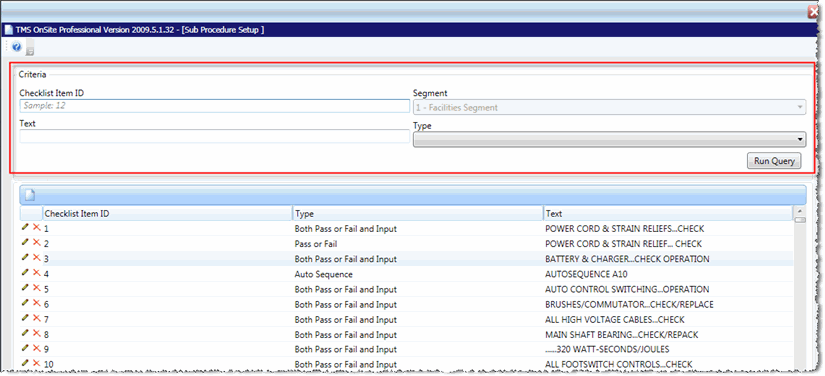This screenshot has width=825, height=376.
Task: Edit checklist item 1 with pencil icon
Action: (x=25, y=227)
